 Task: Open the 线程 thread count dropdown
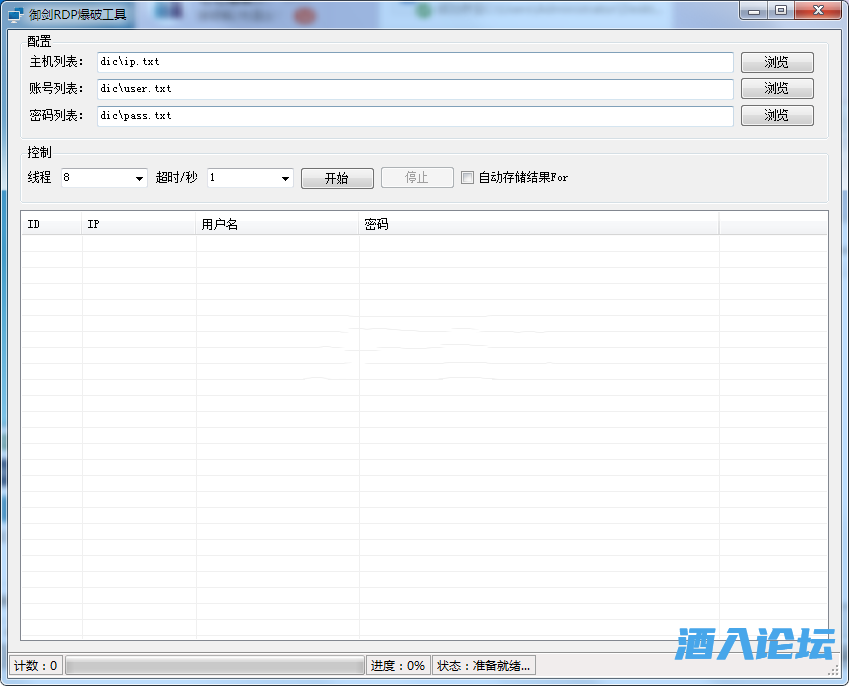click(139, 179)
